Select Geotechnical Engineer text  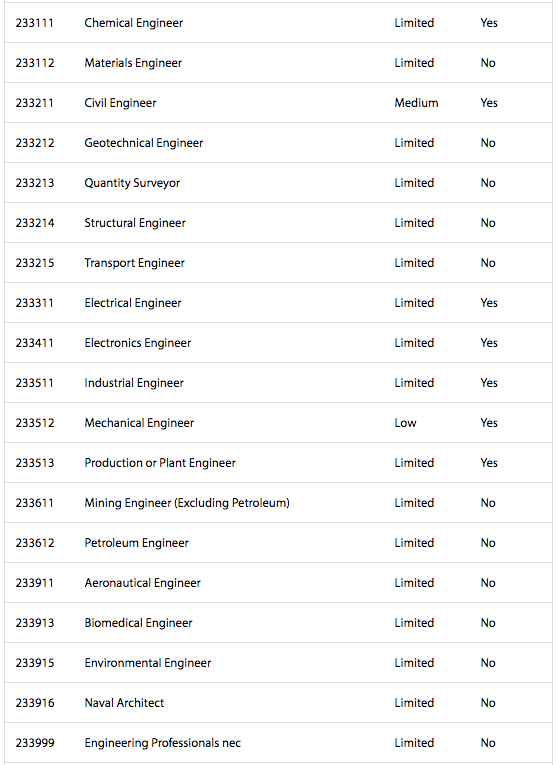tap(143, 143)
